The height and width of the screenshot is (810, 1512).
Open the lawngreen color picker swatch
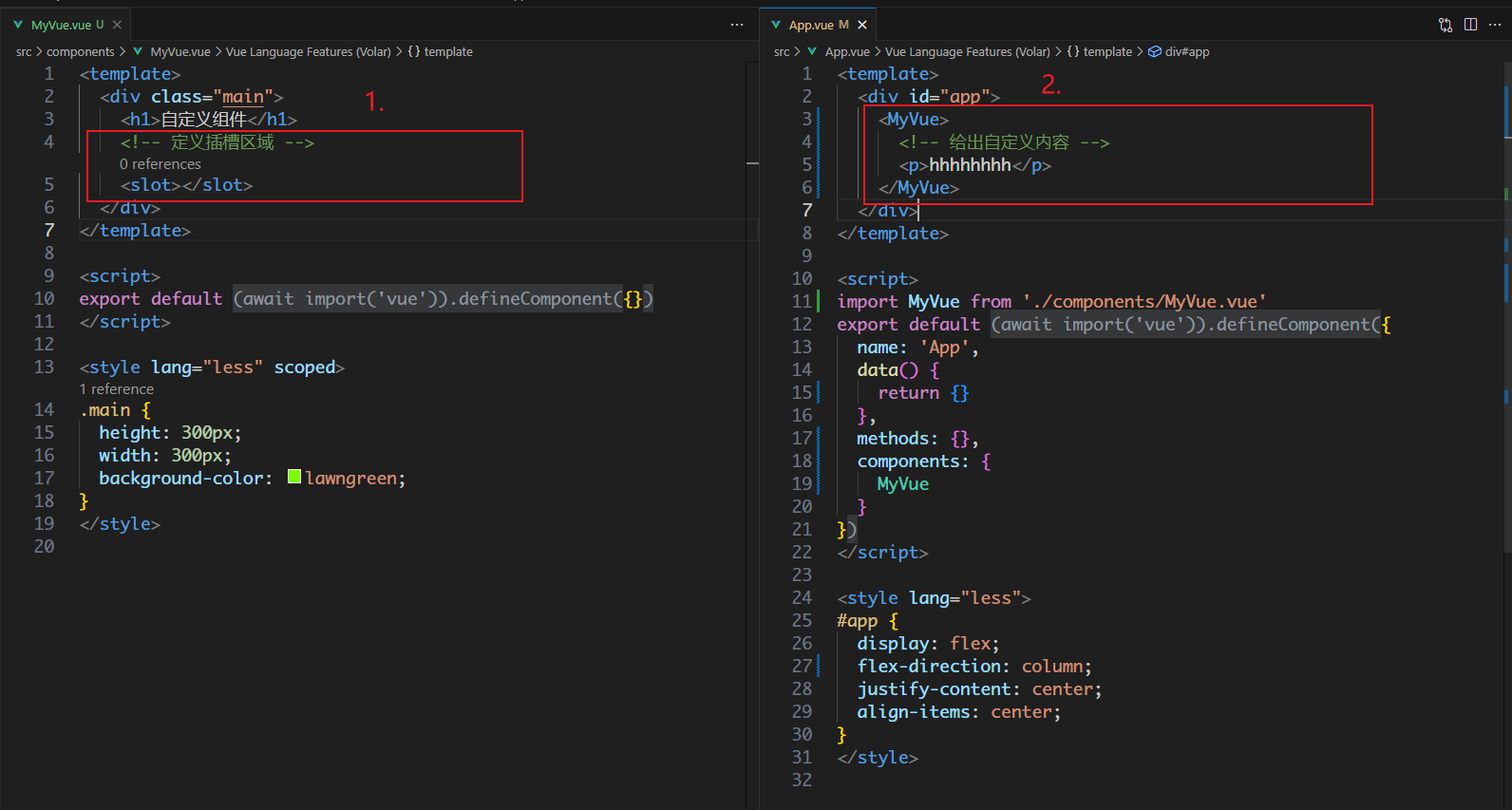294,477
